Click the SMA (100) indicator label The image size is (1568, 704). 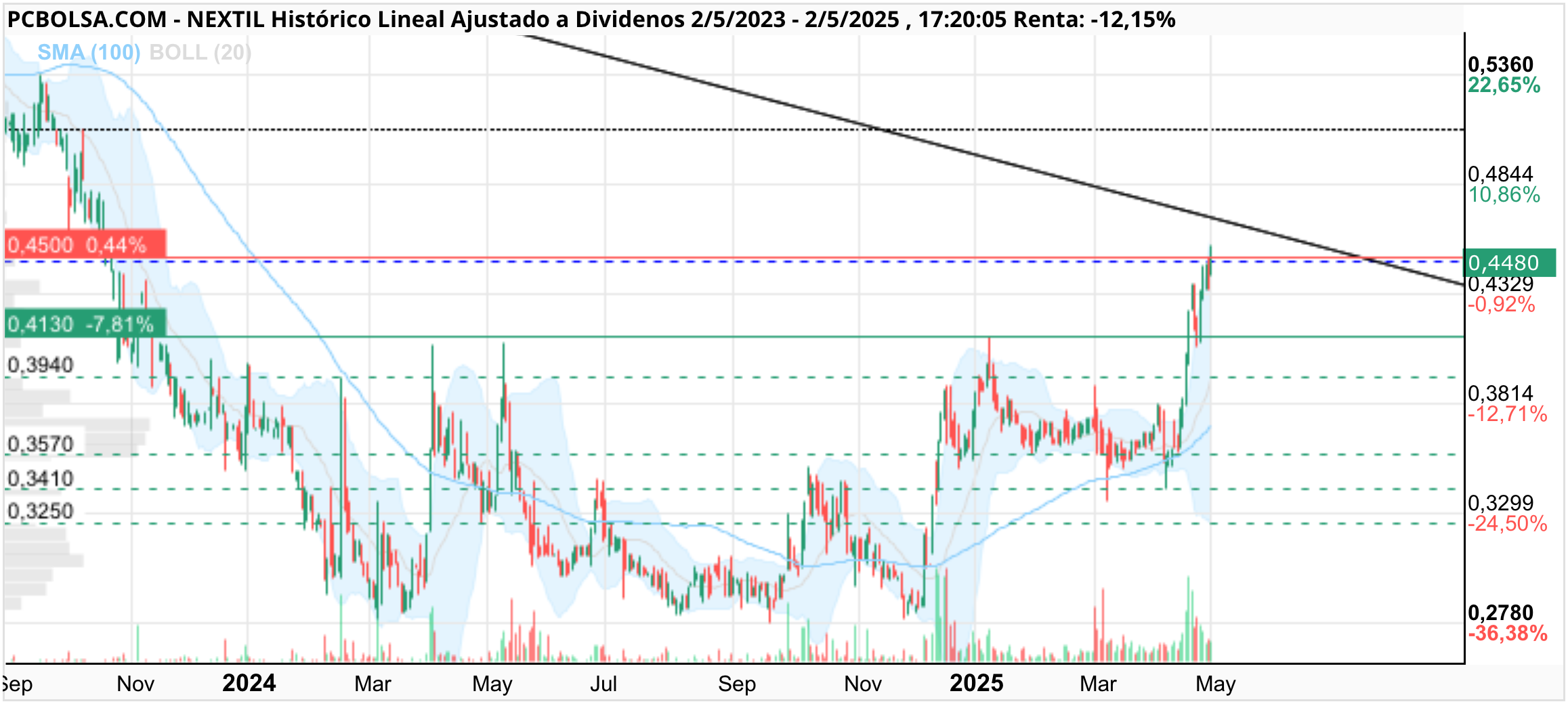[89, 52]
